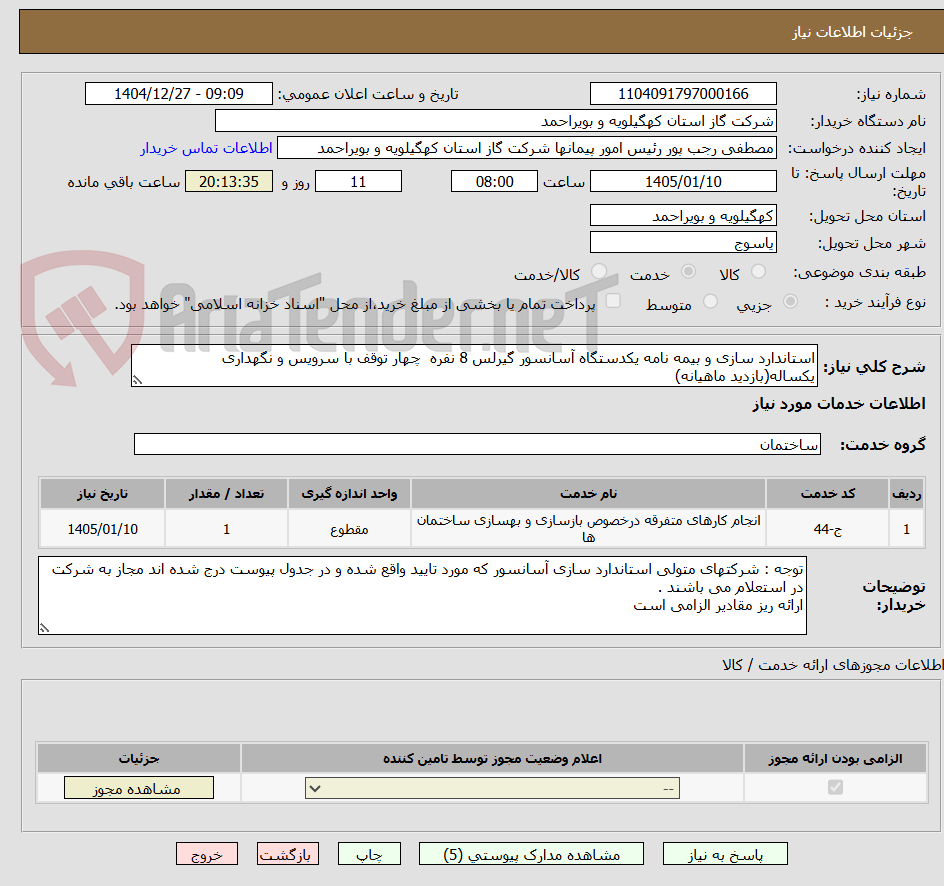Viewport: 944px width, 886px height.
Task: Click the بازگشت back button
Action: coord(287,854)
